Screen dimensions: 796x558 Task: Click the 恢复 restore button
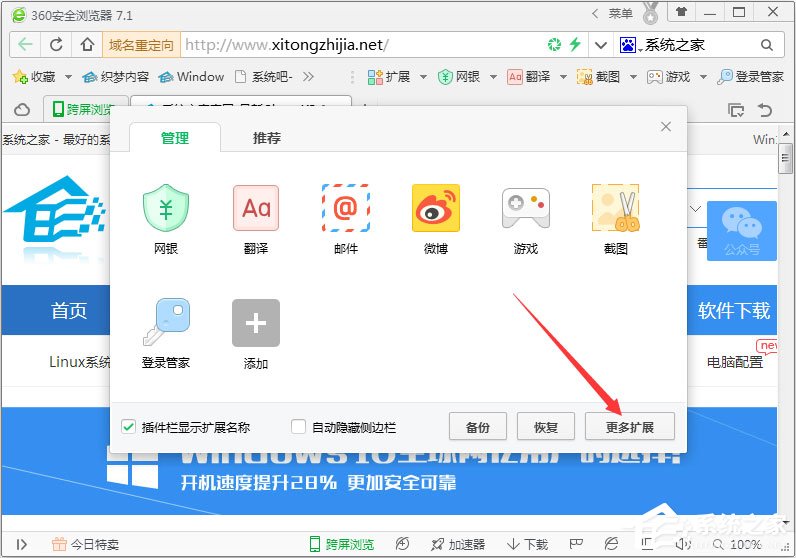point(546,427)
